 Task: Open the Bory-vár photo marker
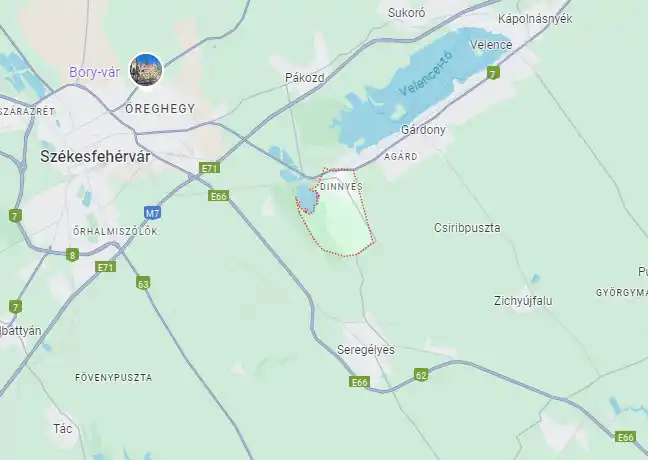click(146, 70)
